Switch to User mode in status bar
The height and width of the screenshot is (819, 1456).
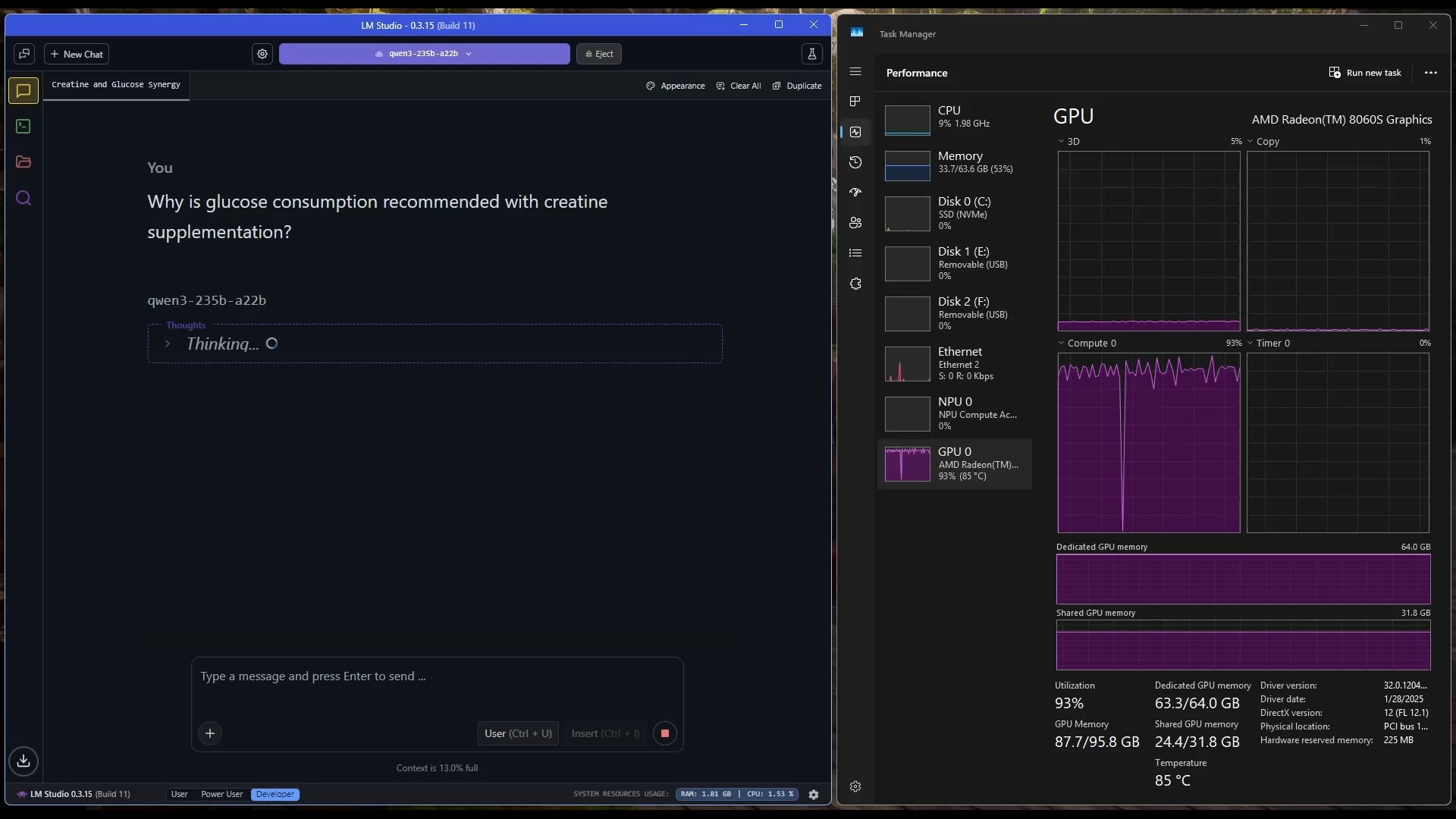click(179, 795)
